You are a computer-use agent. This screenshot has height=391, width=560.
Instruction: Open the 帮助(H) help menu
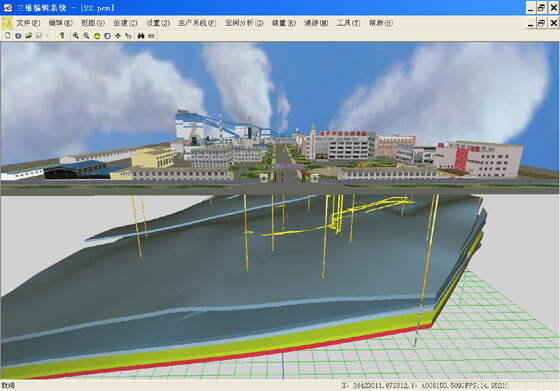coord(381,23)
